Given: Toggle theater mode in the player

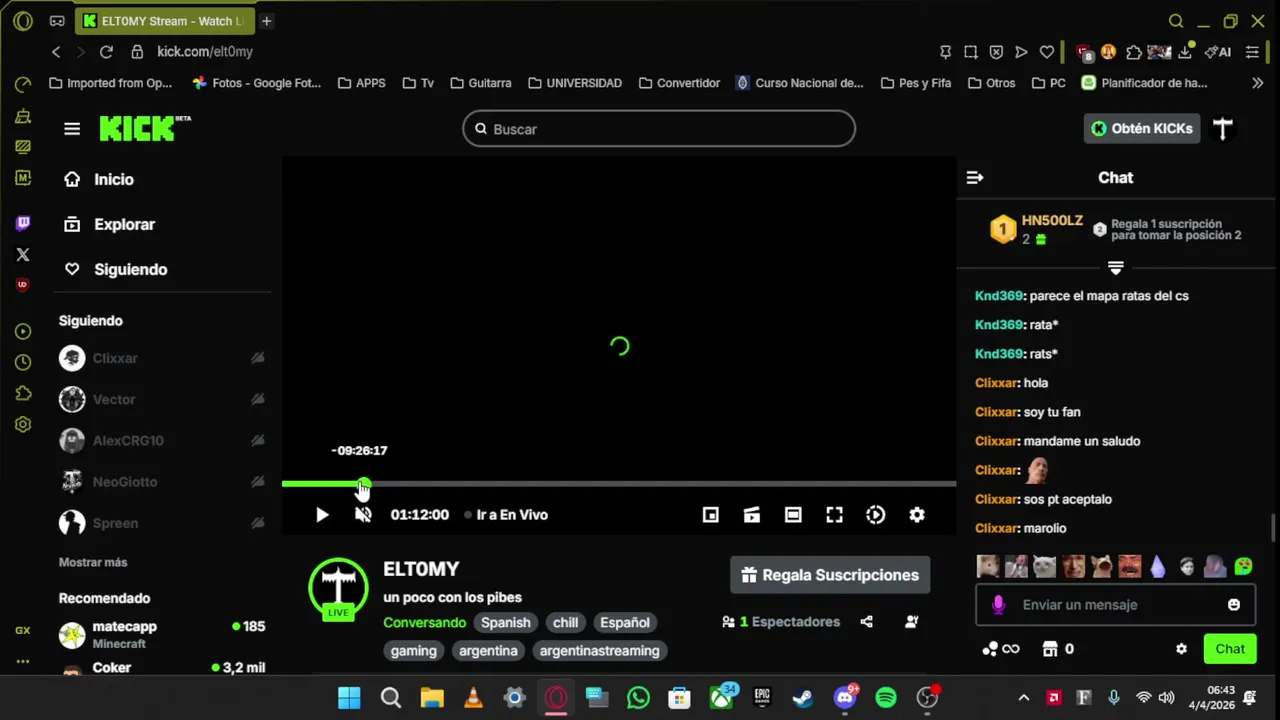Looking at the screenshot, I should tap(793, 515).
